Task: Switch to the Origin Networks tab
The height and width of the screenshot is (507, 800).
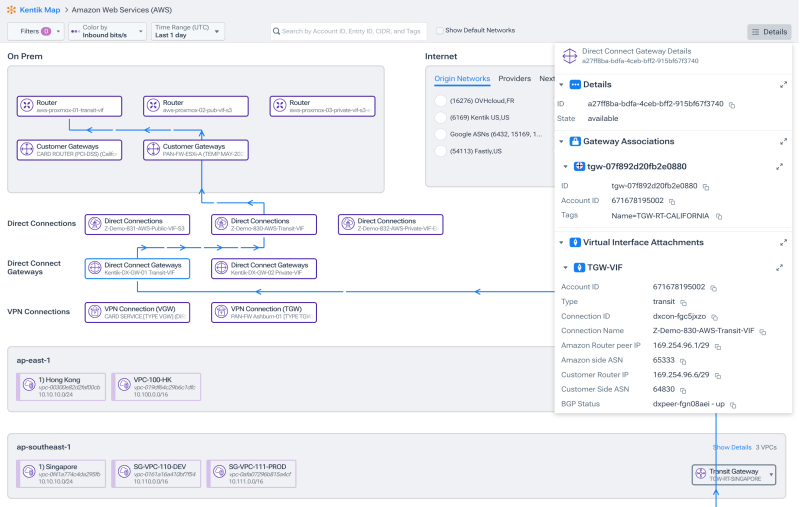Action: [462, 79]
